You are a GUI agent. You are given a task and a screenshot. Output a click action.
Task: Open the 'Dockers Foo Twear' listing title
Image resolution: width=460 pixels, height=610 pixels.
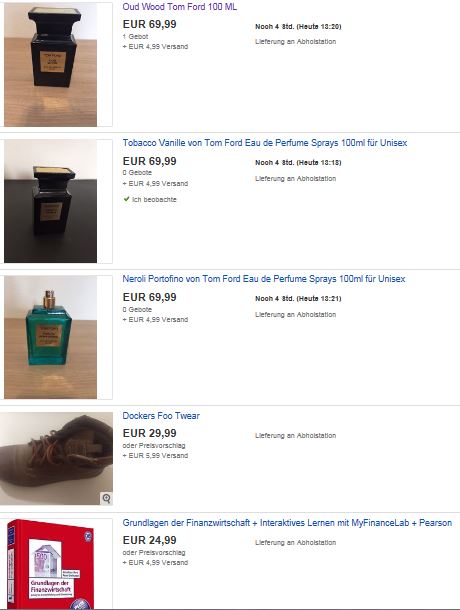(x=161, y=415)
